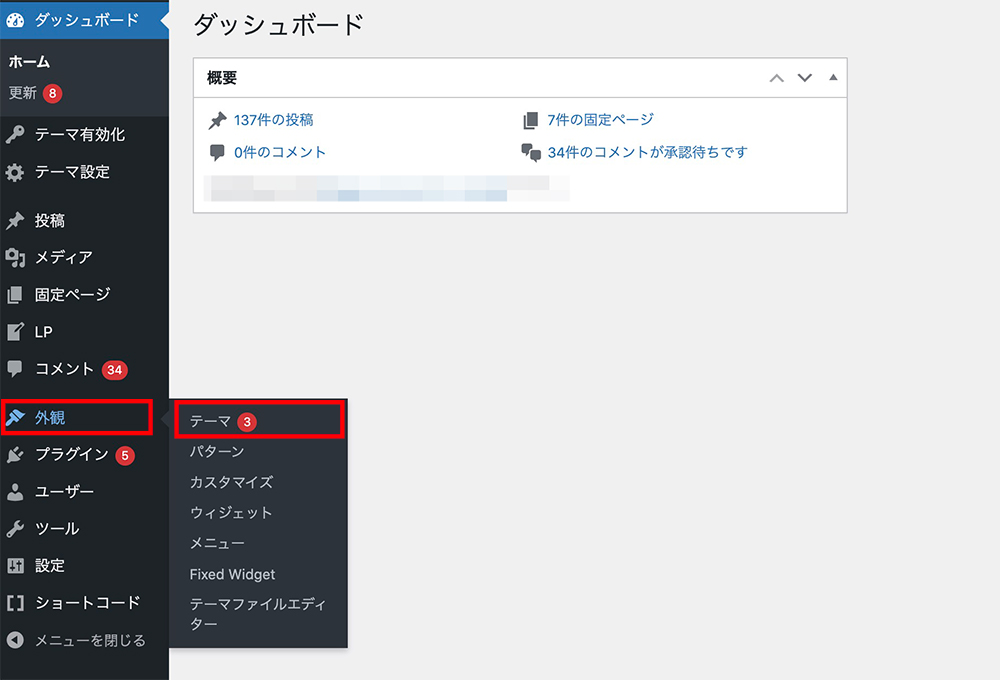The image size is (1000, 680).
Task: Click the double-bubble icon next to 34件のコメント
Action: click(x=531, y=152)
